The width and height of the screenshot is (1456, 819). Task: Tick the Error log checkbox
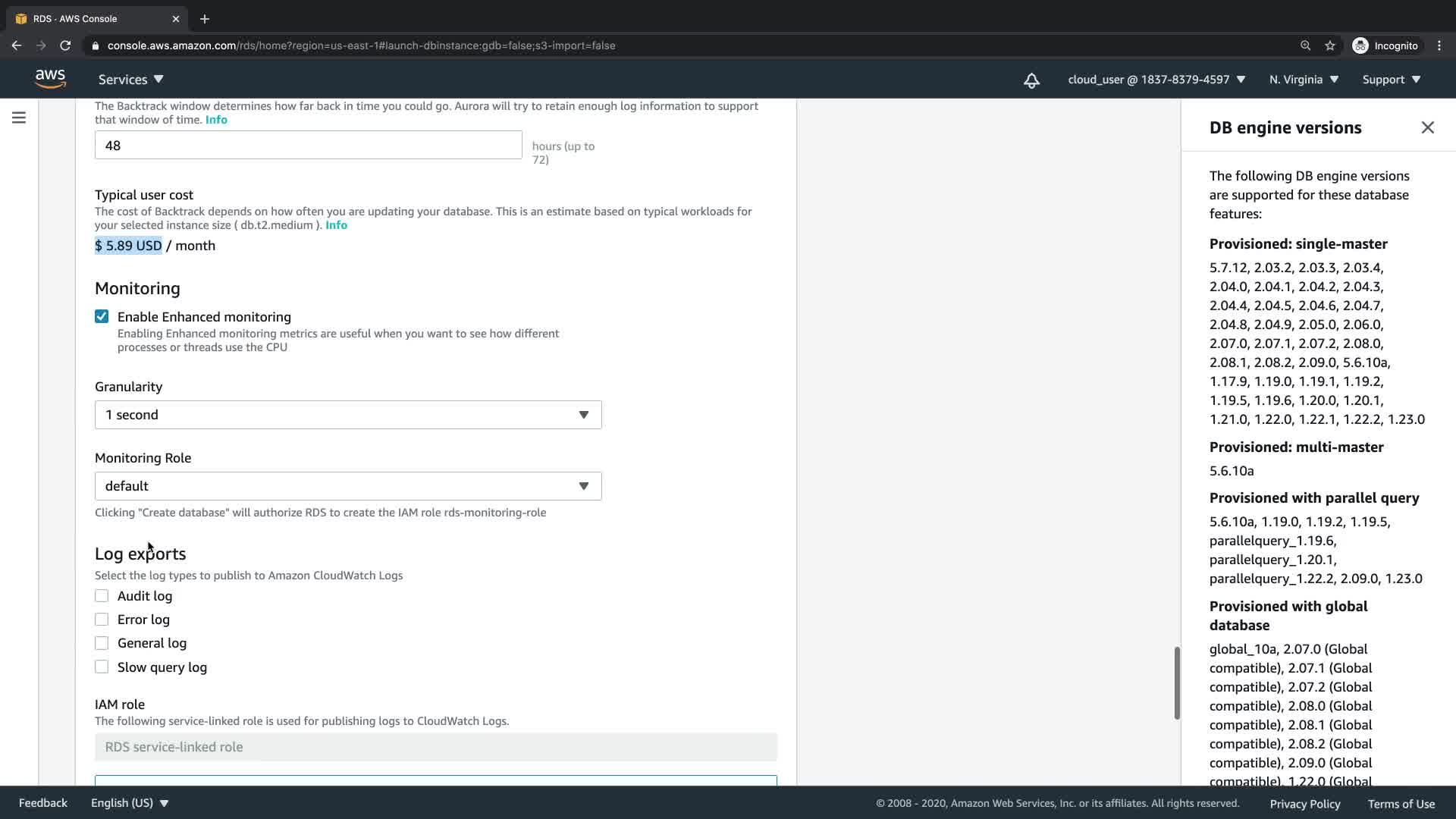[102, 620]
